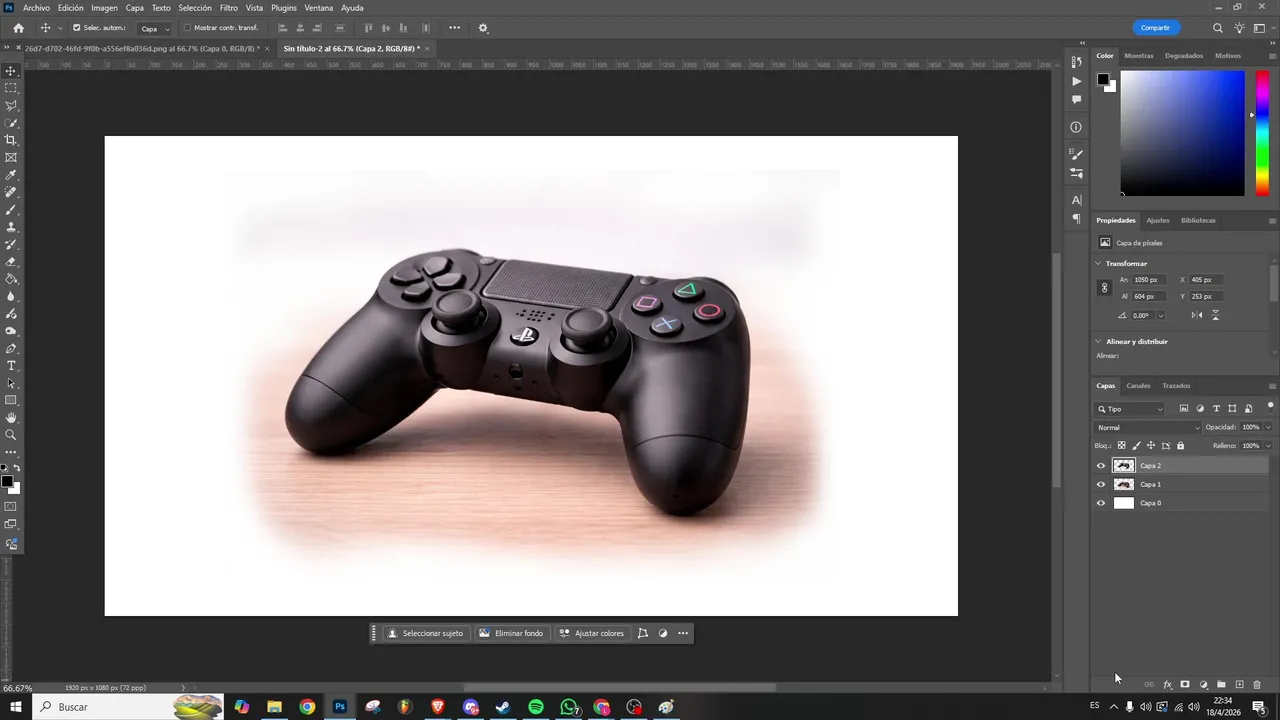Viewport: 1280px width, 720px height.
Task: Open the Actions panel play icon
Action: click(x=1076, y=81)
